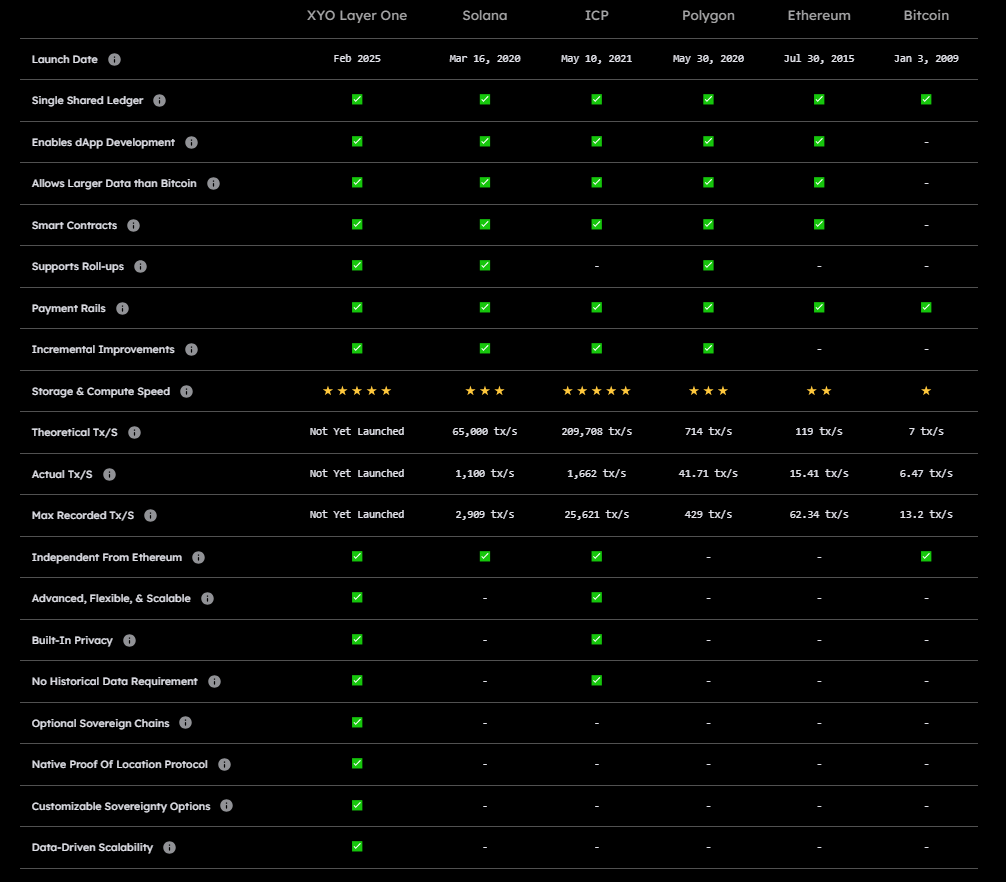The image size is (1006, 882).
Task: Click ICP checkmark for No Historical Data Requirement
Action: (x=597, y=681)
